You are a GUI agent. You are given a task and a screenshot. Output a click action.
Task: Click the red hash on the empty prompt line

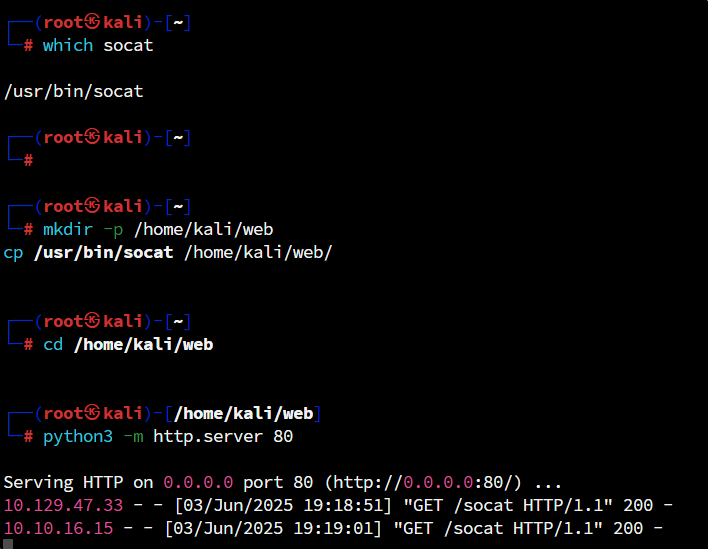[28, 160]
